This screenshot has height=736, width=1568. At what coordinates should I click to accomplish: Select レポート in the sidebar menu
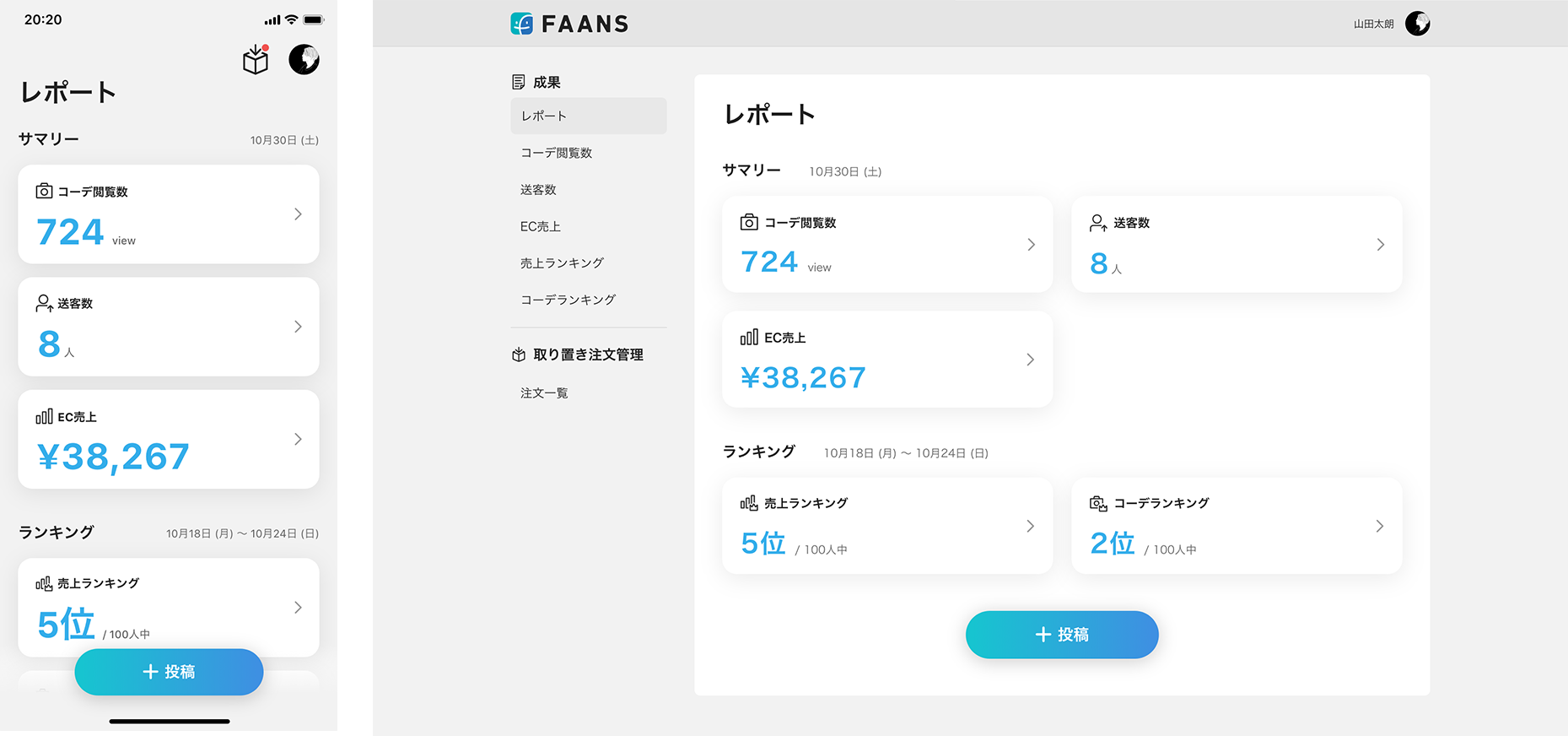[588, 116]
